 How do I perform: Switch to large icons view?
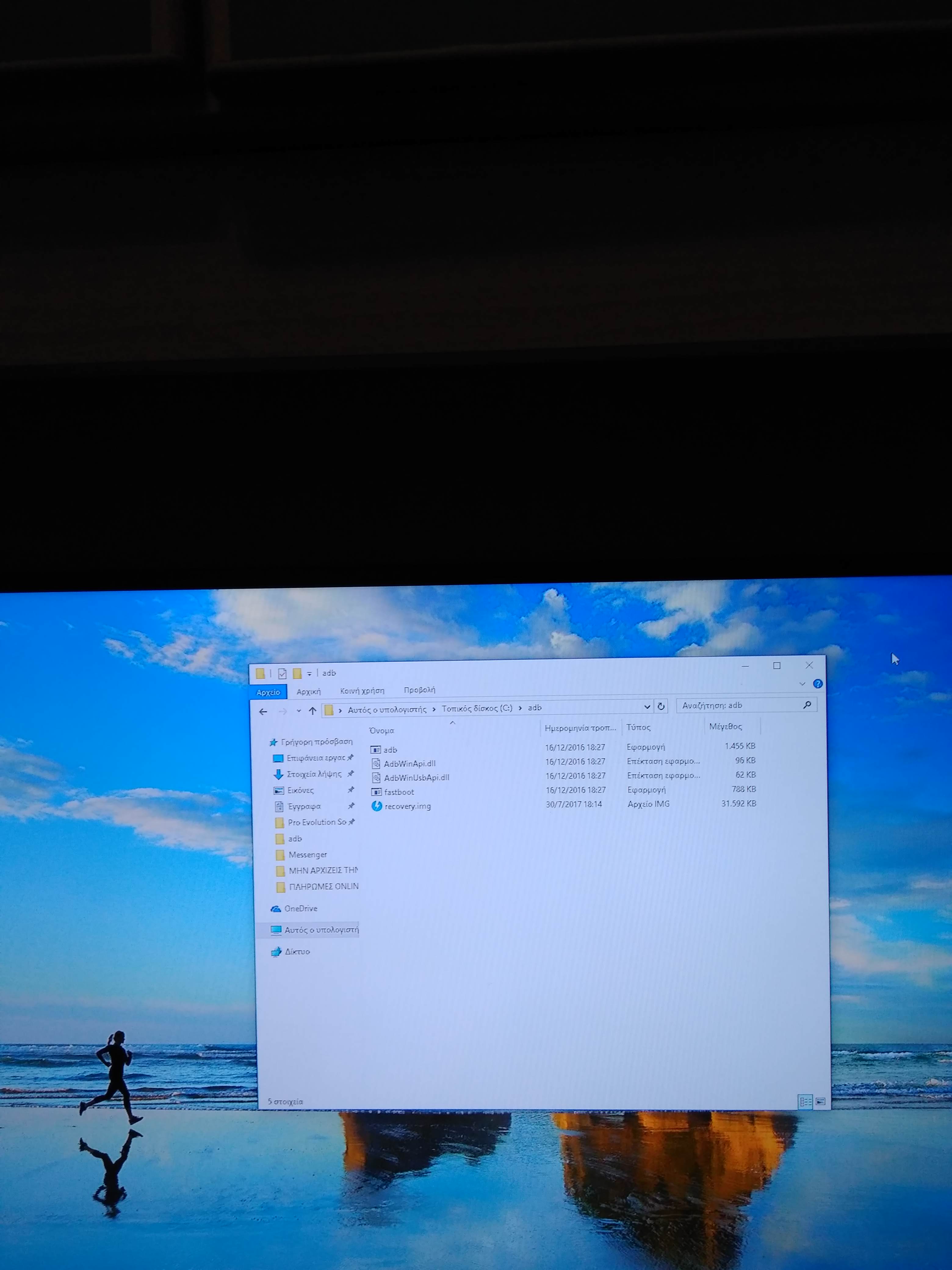820,1101
